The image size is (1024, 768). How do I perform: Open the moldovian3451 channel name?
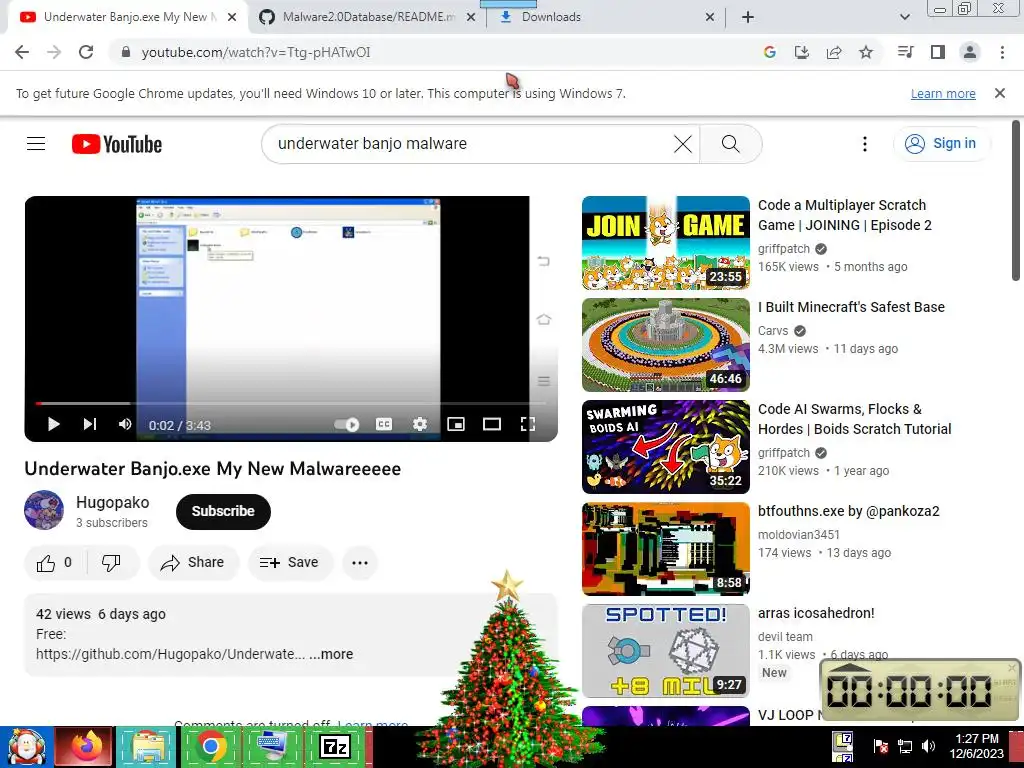tap(799, 534)
